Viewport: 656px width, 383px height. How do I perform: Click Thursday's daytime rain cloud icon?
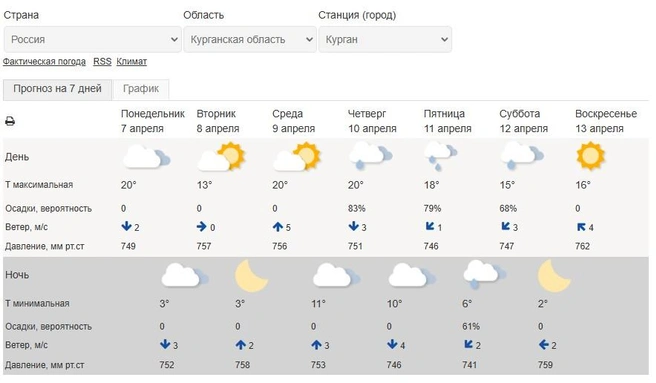(370, 156)
